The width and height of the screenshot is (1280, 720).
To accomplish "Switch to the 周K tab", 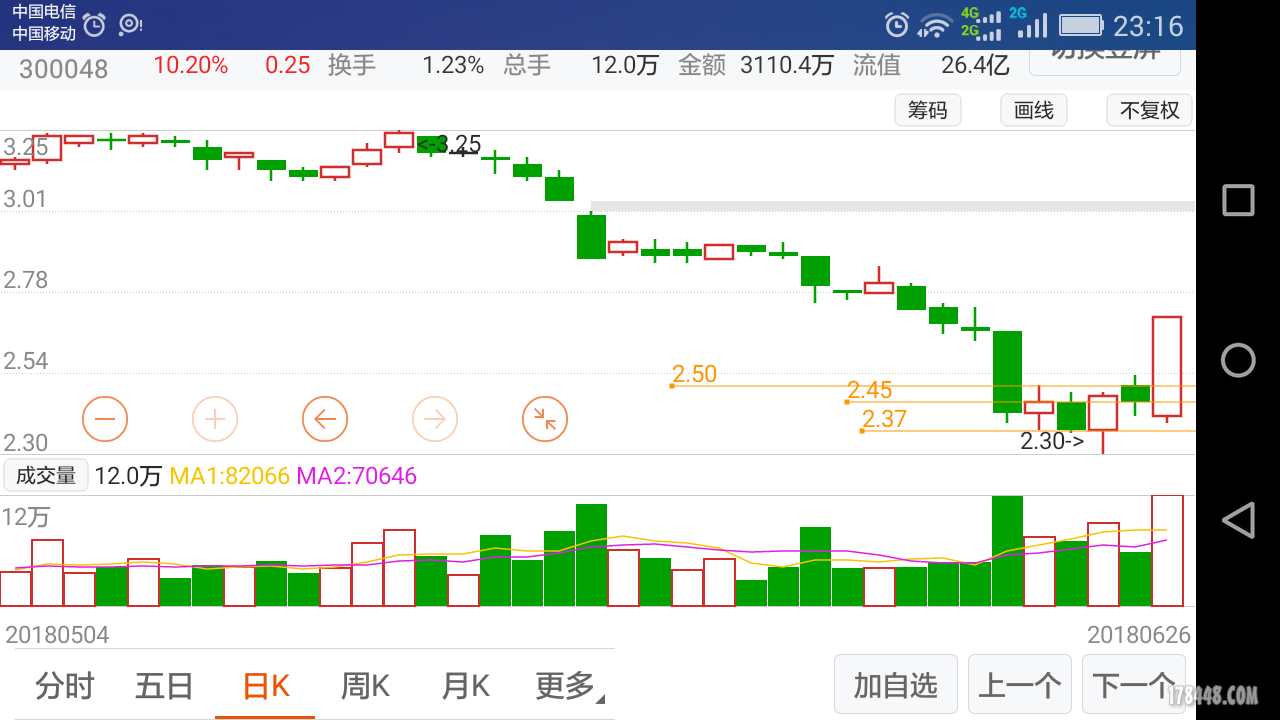I will (366, 686).
